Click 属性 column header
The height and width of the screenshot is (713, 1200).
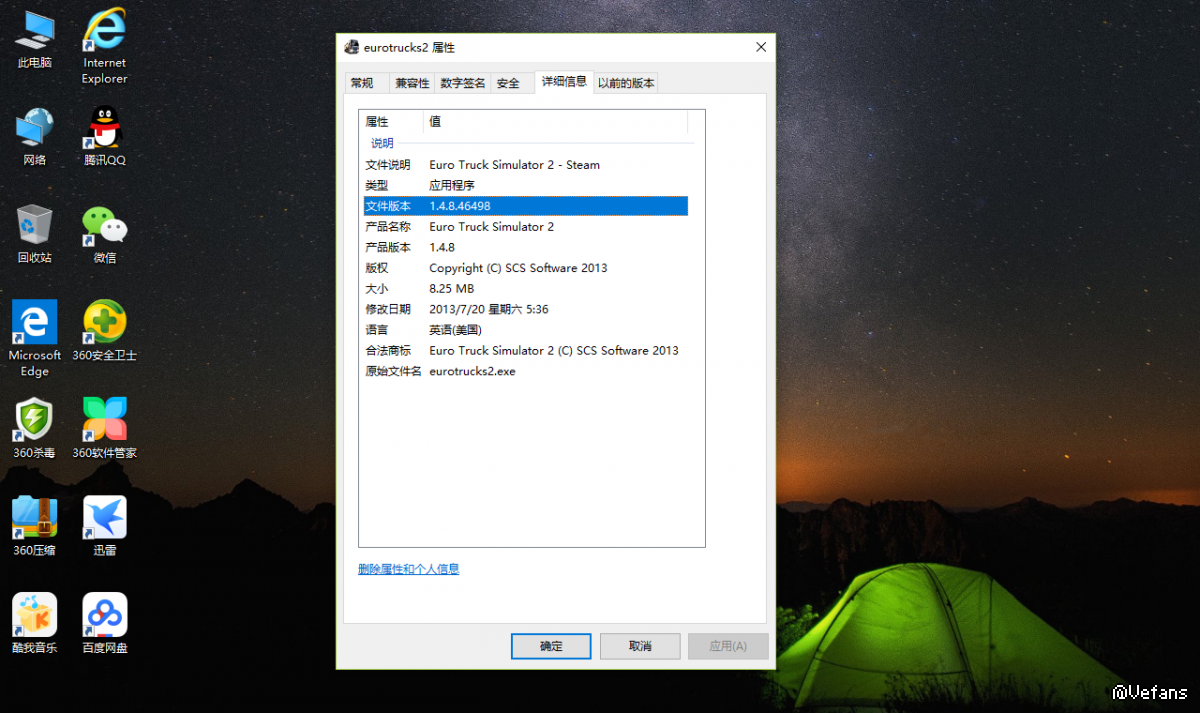point(392,121)
